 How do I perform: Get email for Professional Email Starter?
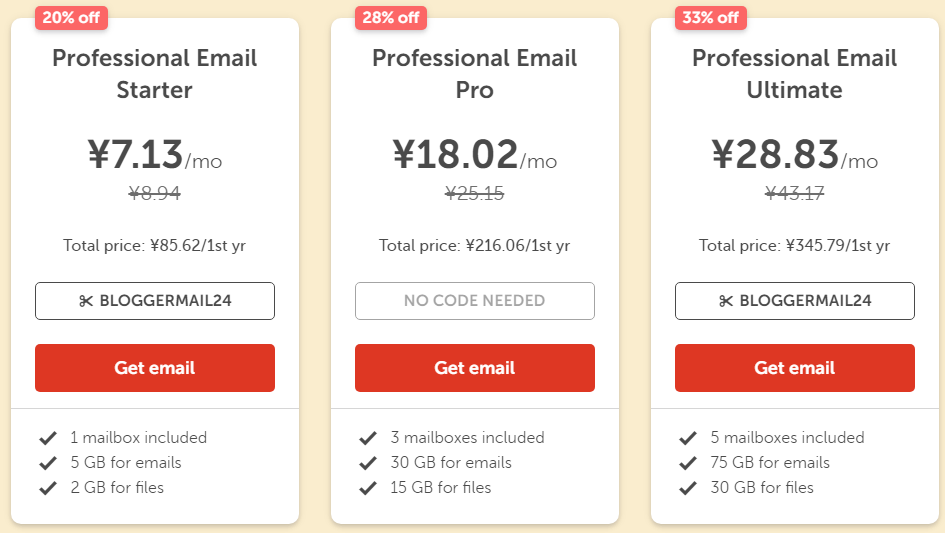155,368
